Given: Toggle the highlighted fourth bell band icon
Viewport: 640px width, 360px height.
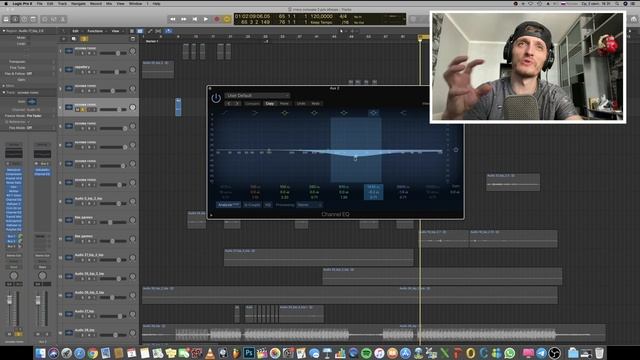Looking at the screenshot, I should (x=373, y=113).
